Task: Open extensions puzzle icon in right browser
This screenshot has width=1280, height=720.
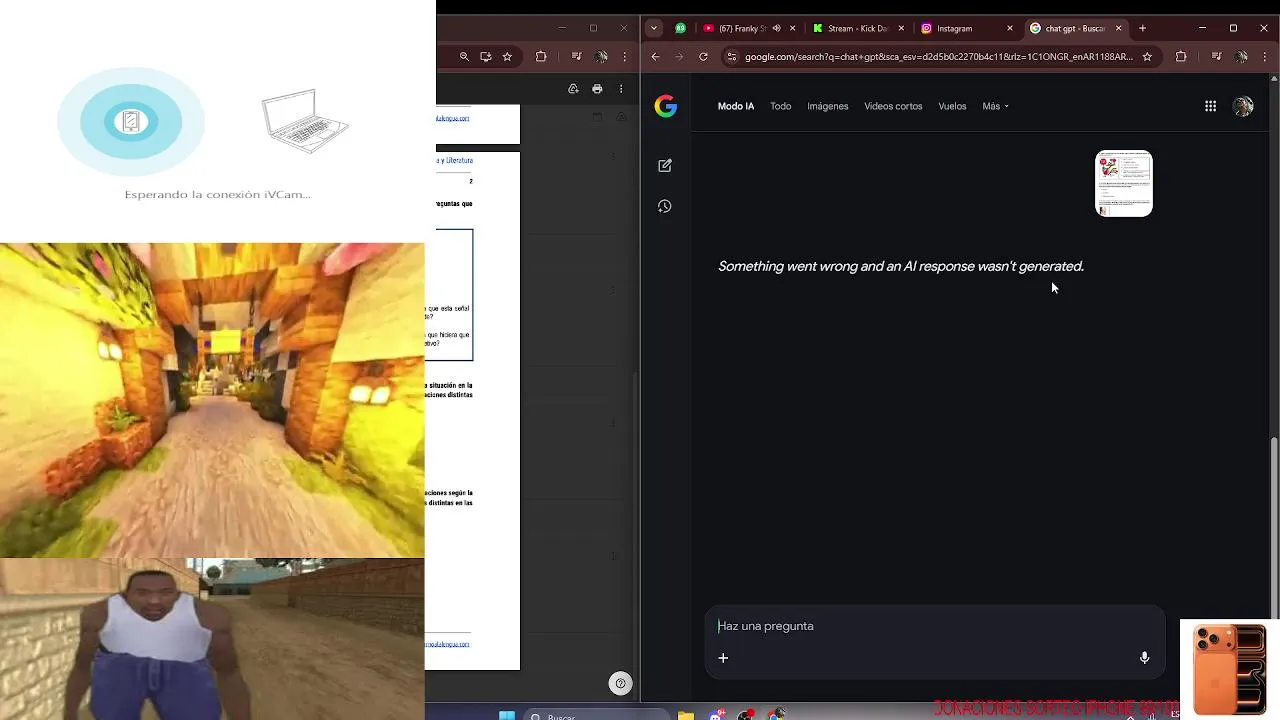Action: [x=1181, y=57]
